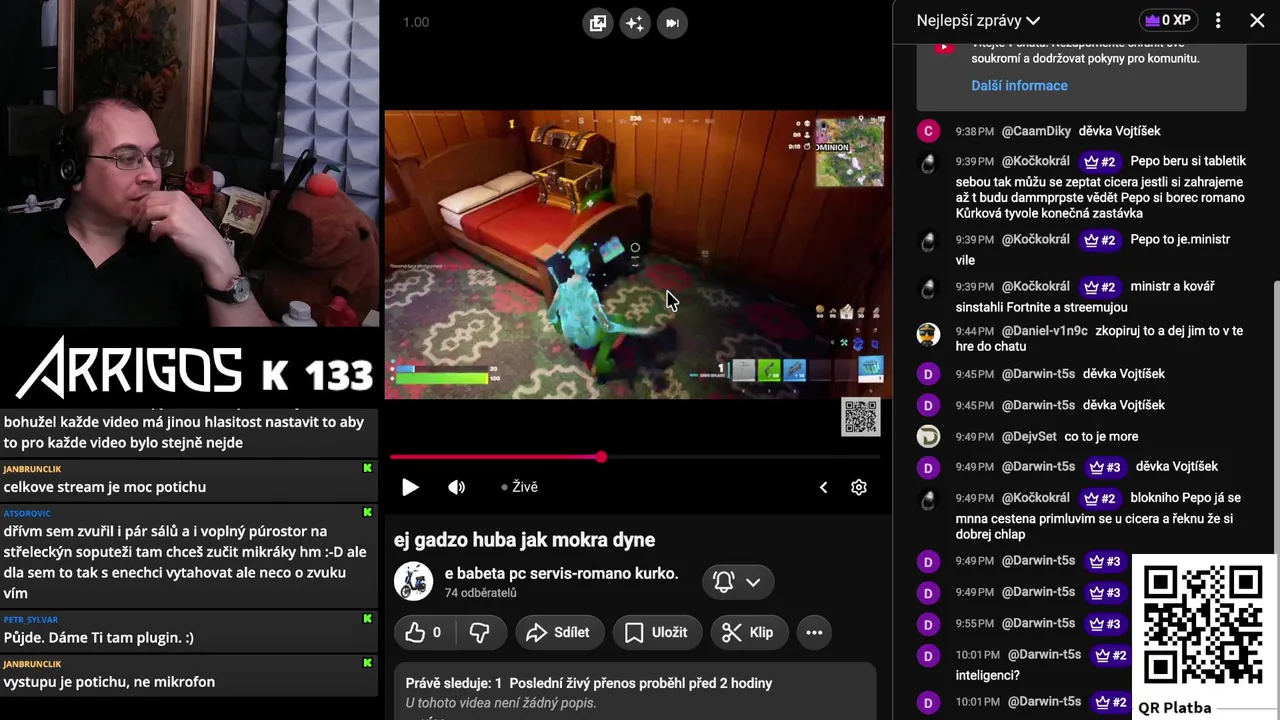Click like count 0
This screenshot has width=1280, height=720.
pyautogui.click(x=437, y=632)
